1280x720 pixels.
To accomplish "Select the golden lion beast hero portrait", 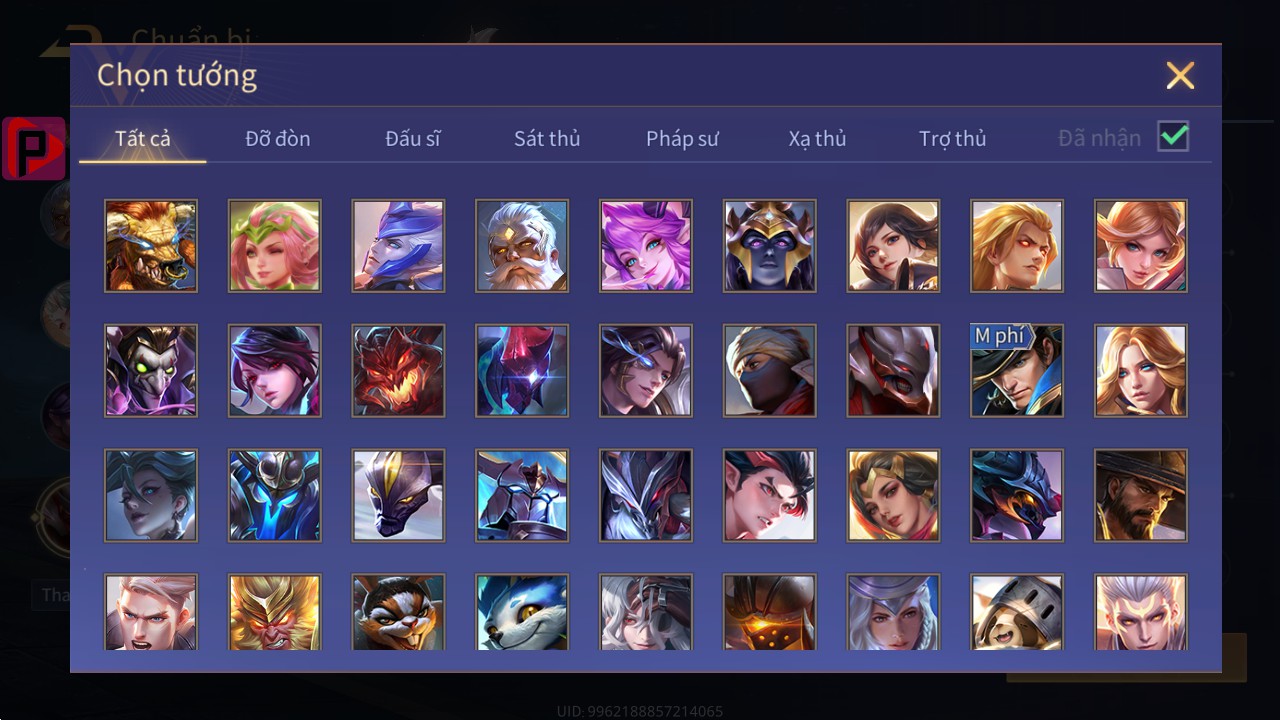I will [x=151, y=246].
